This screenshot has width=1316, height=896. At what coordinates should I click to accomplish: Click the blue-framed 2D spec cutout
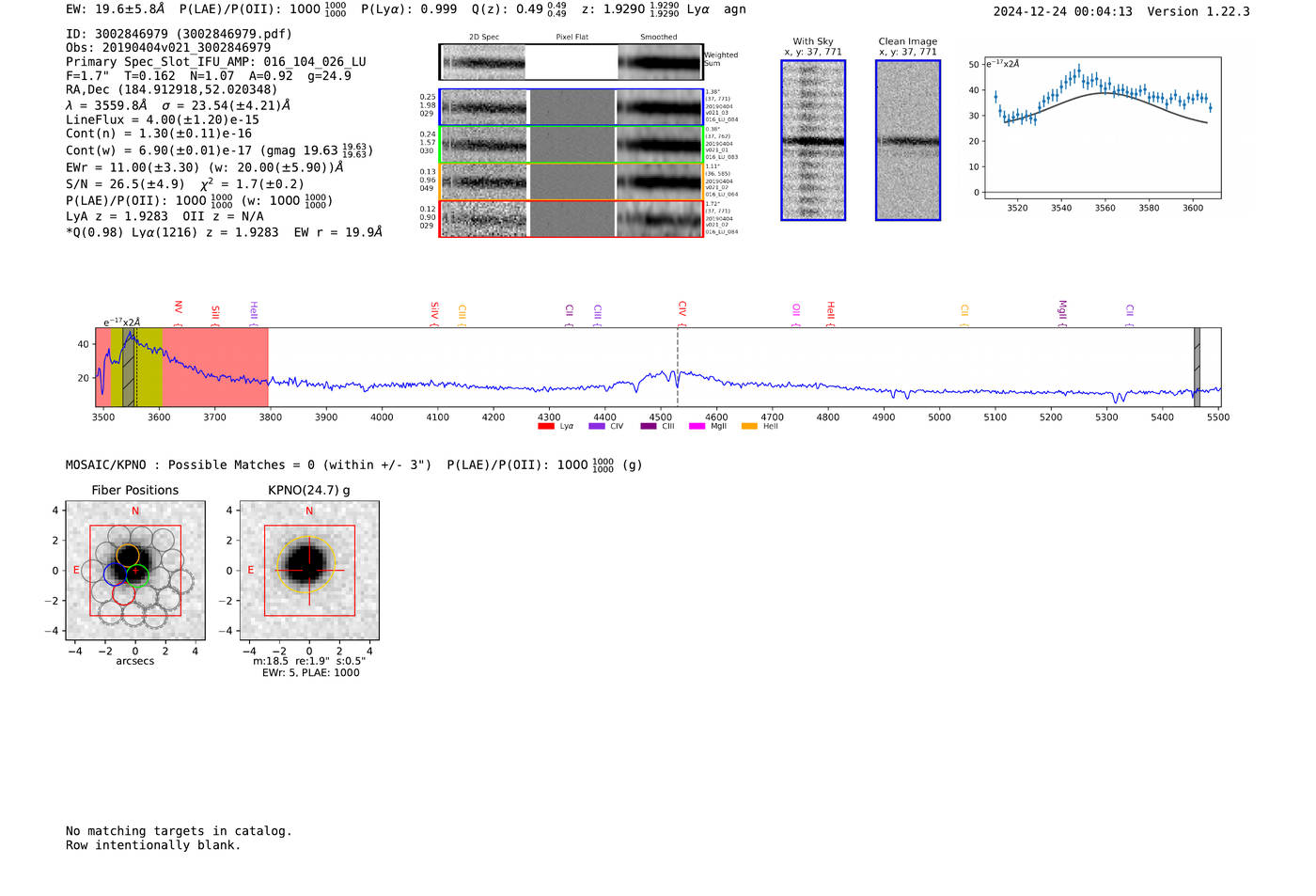[483, 107]
